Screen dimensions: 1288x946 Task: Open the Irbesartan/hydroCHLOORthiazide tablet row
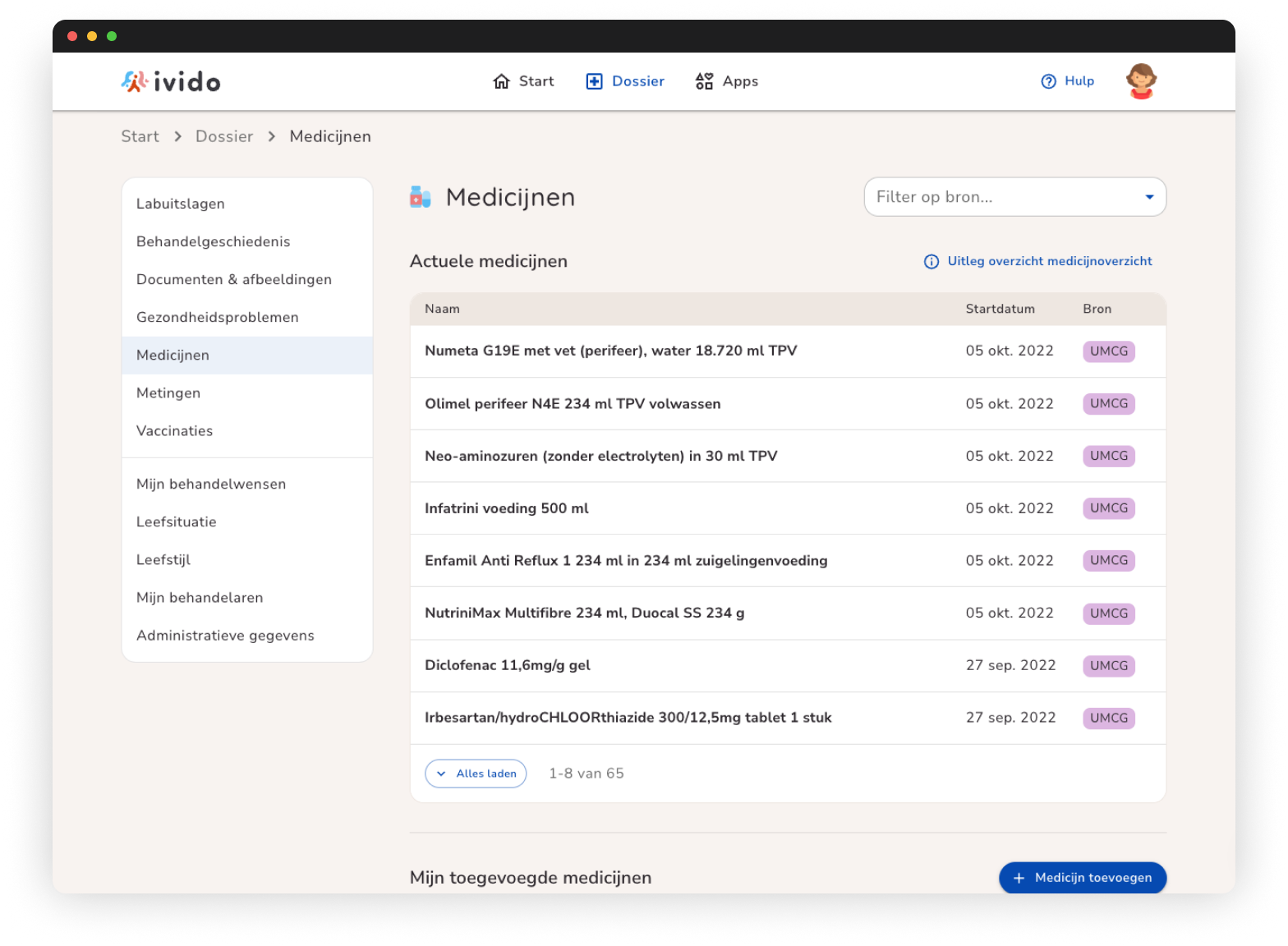[788, 719]
